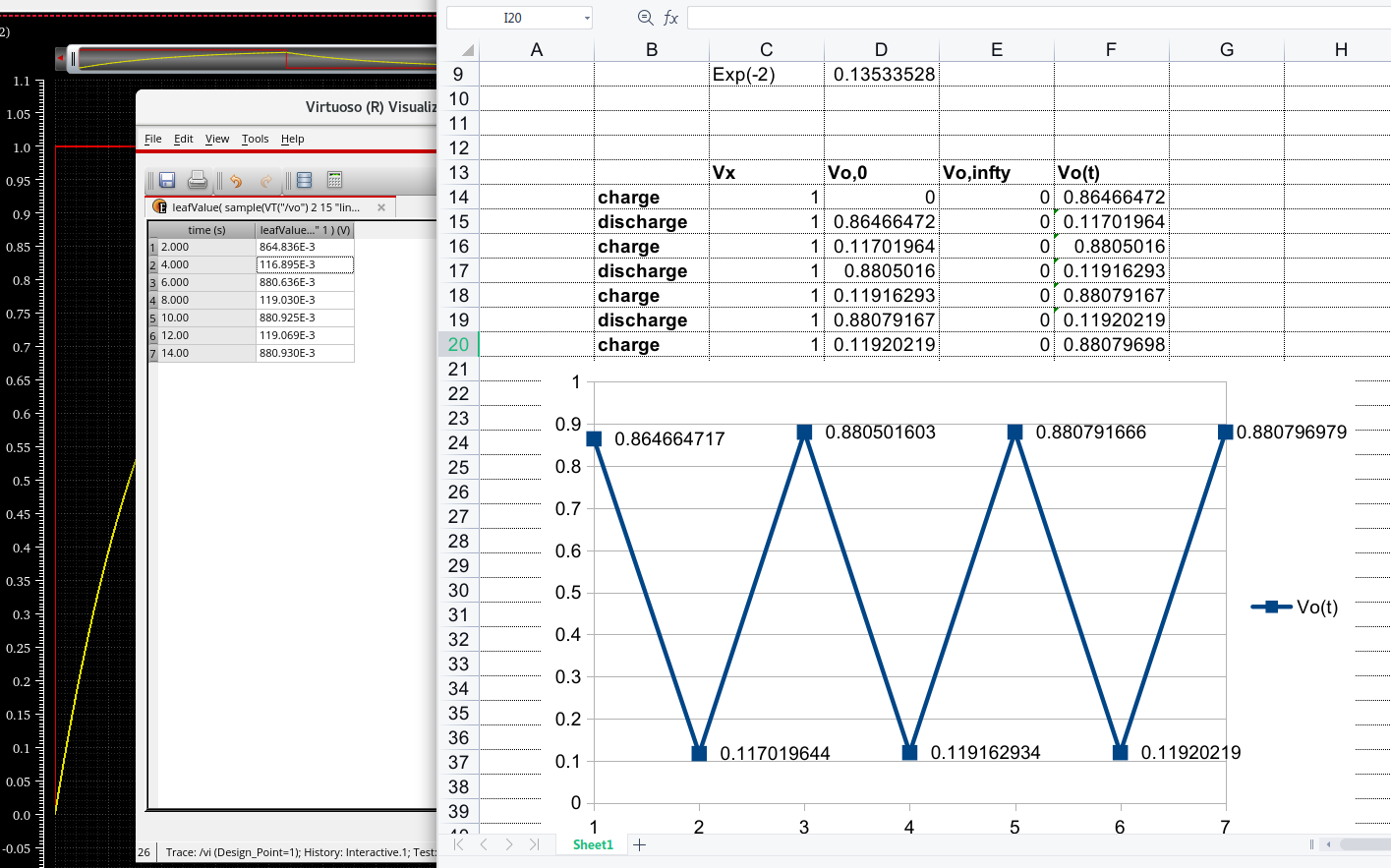Select the 880.930E-3 table cell

coord(305,353)
